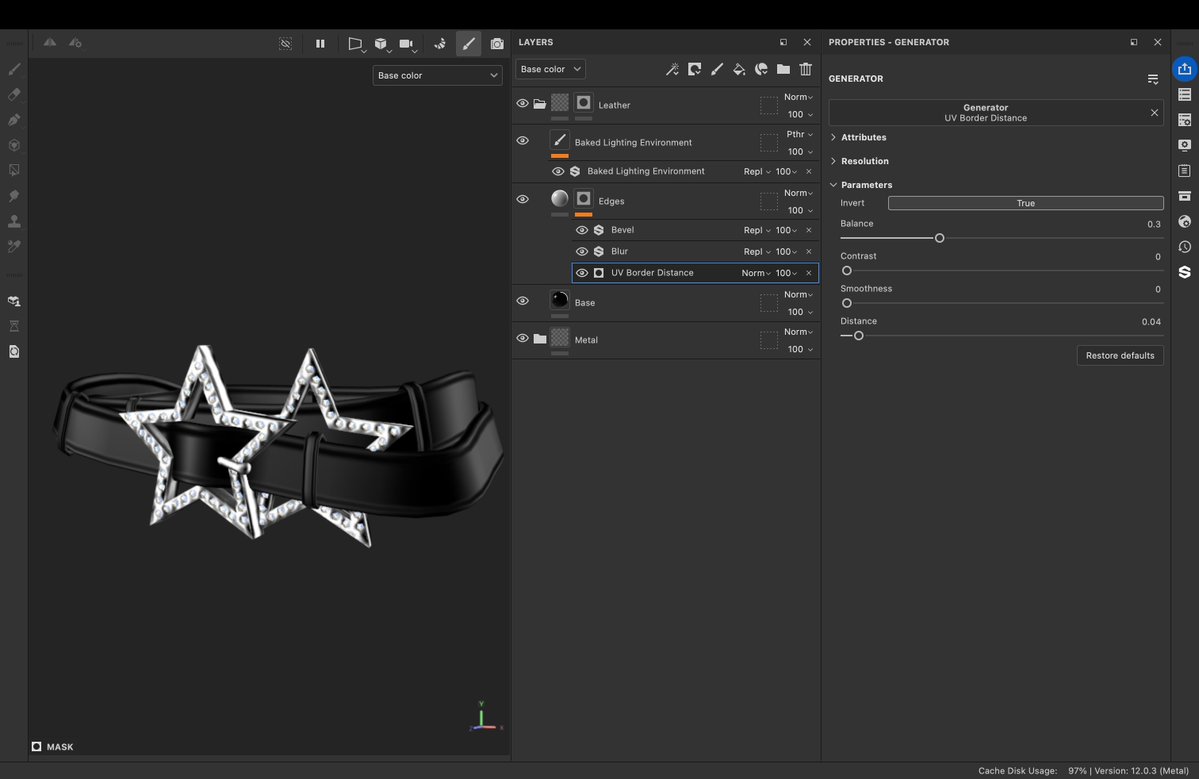Expand the Metal folder icon
1199x779 pixels.
[540, 339]
